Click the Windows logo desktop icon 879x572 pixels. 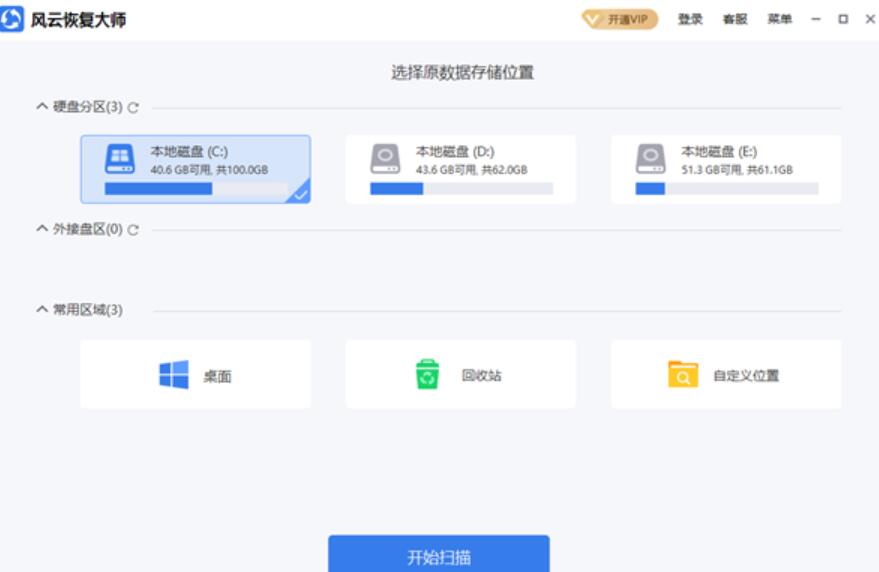point(174,375)
